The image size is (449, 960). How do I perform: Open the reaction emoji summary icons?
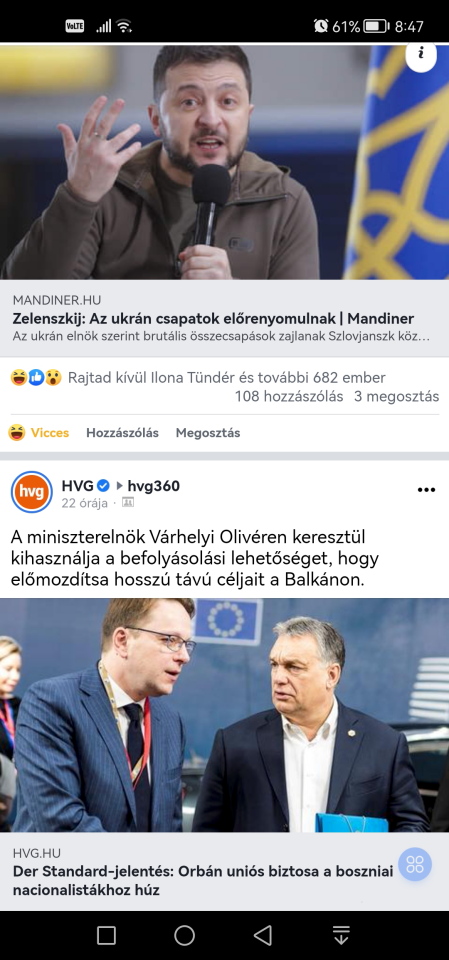pyautogui.click(x=36, y=378)
